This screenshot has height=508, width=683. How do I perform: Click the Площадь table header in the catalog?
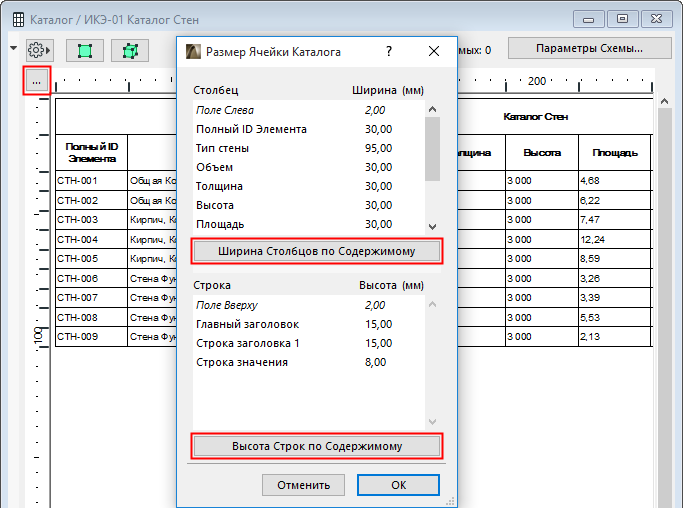[615, 152]
